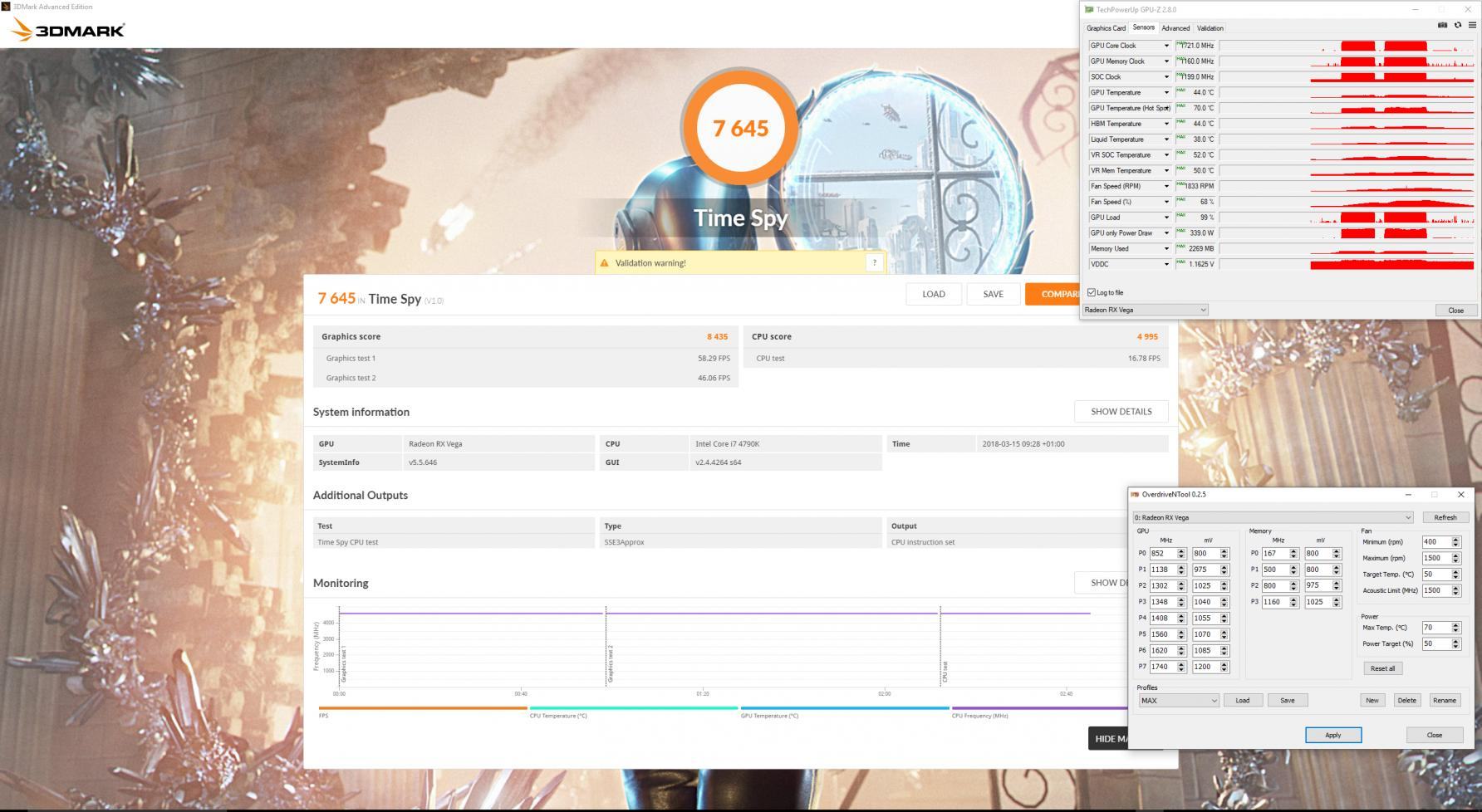
Task: Click the Reset all button
Action: [x=1383, y=668]
